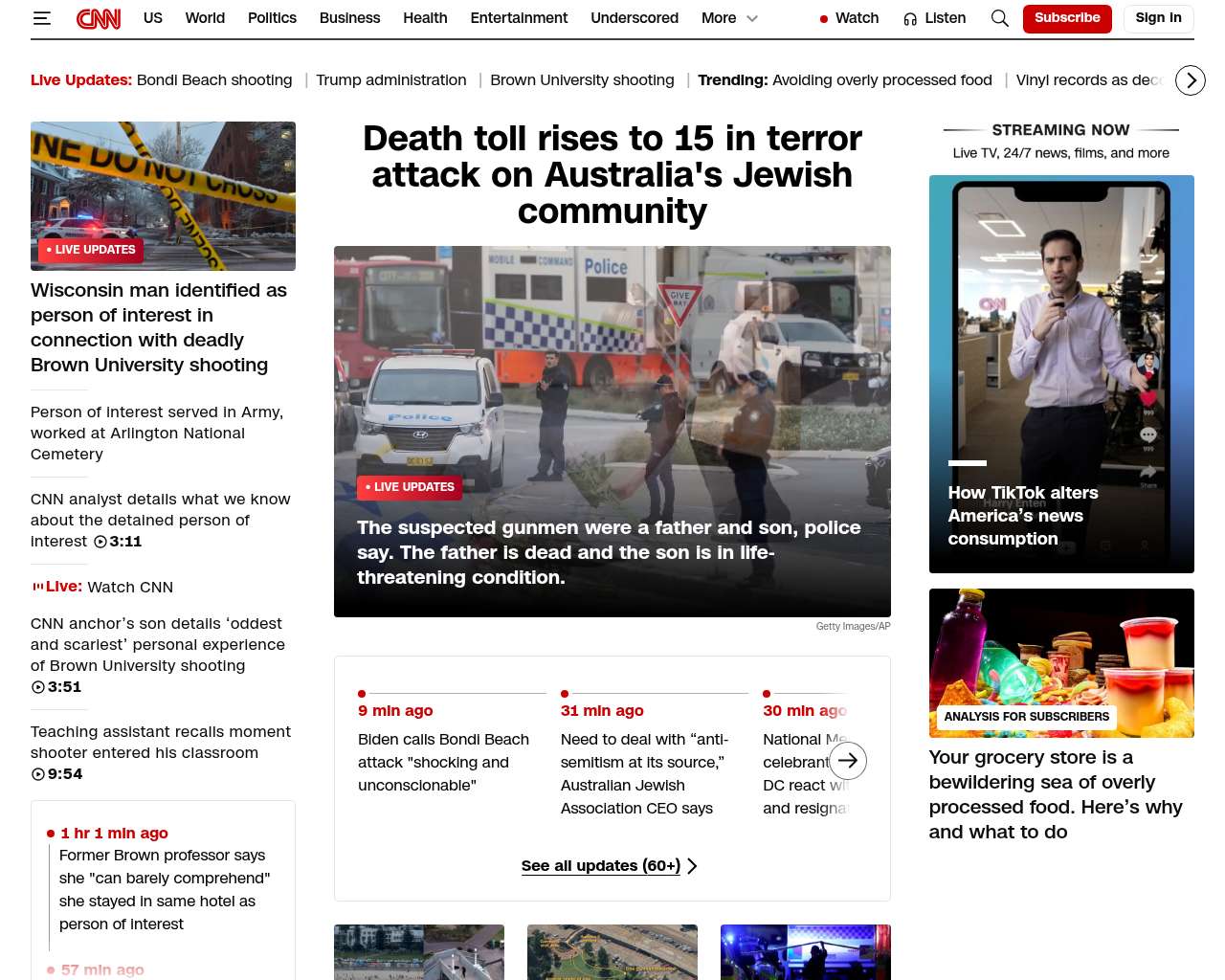The image size is (1225, 980).
Task: Click the arrow to show more live updates
Action: (848, 761)
